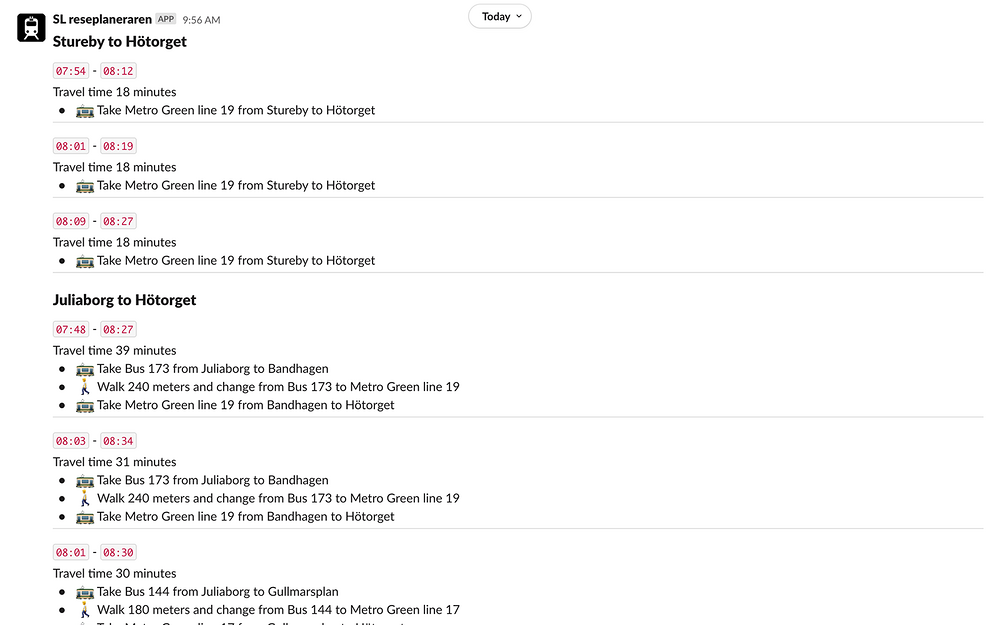Click the tram emoji in the 08:09 Stureby trip
The image size is (1000, 625).
85,261
